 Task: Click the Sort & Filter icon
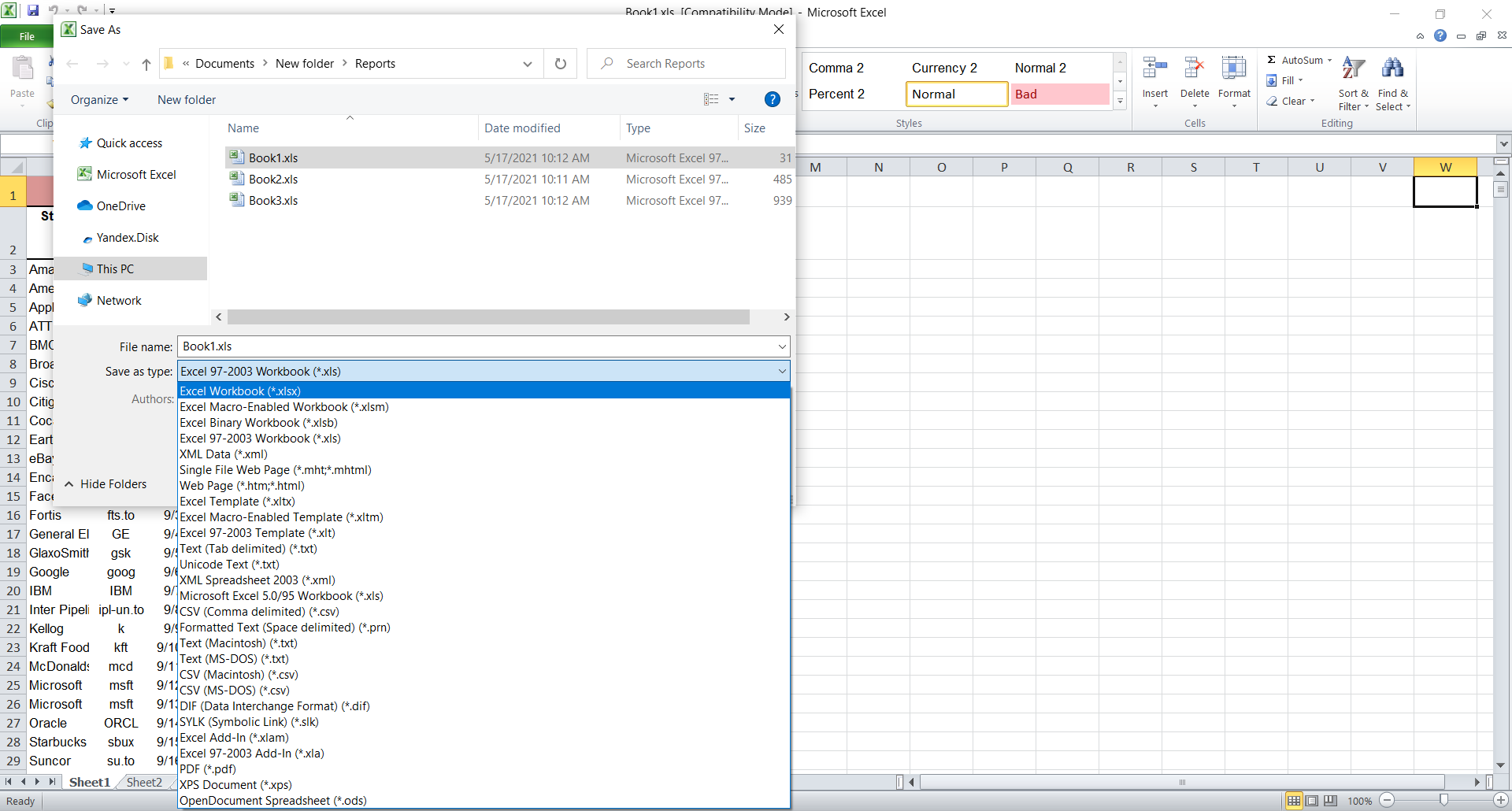click(x=1353, y=69)
